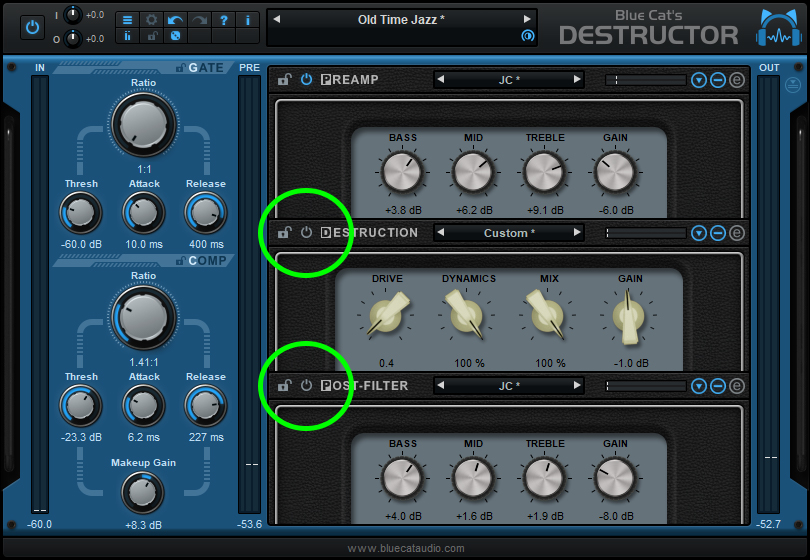Screen dimensions: 810x560
Task: Click the Gate Thresh knob
Action: pyautogui.click(x=81, y=213)
